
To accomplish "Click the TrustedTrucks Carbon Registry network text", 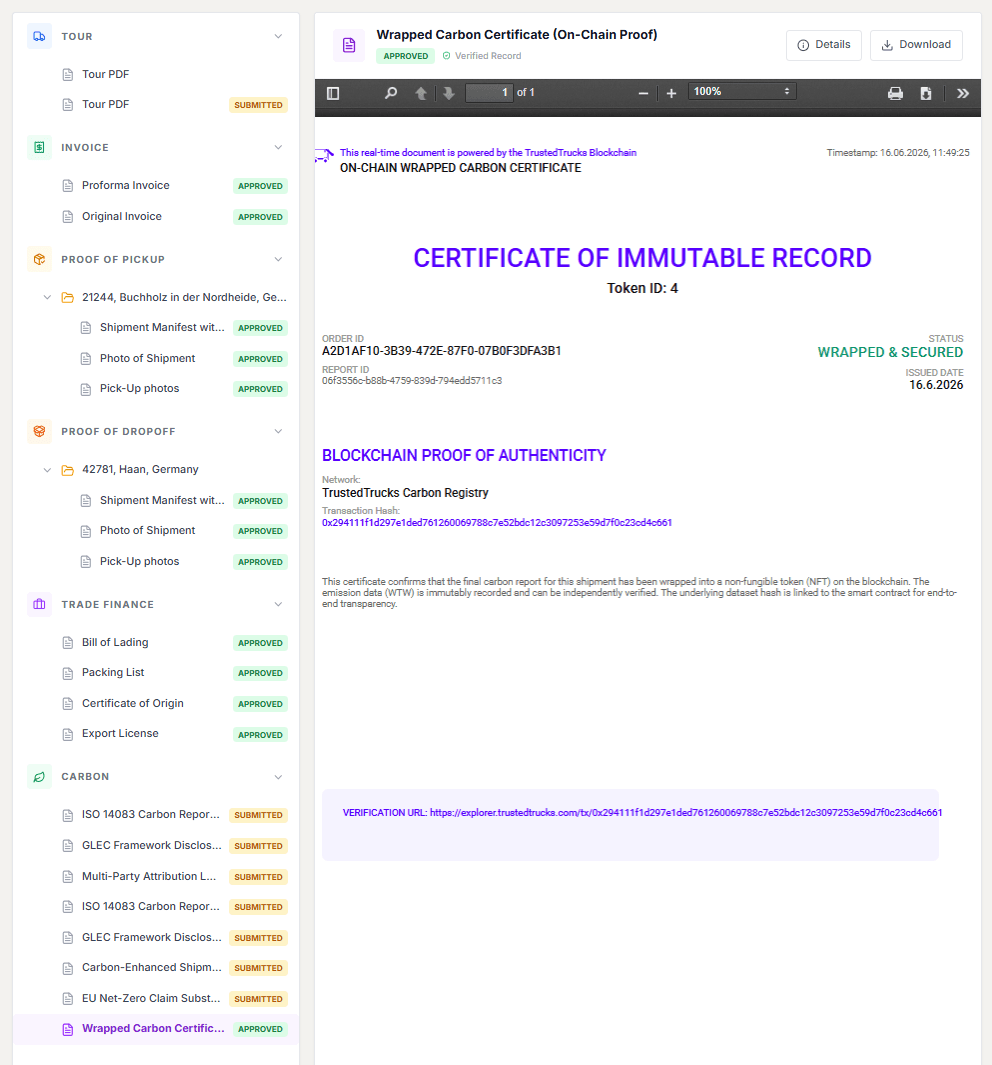I will (405, 493).
